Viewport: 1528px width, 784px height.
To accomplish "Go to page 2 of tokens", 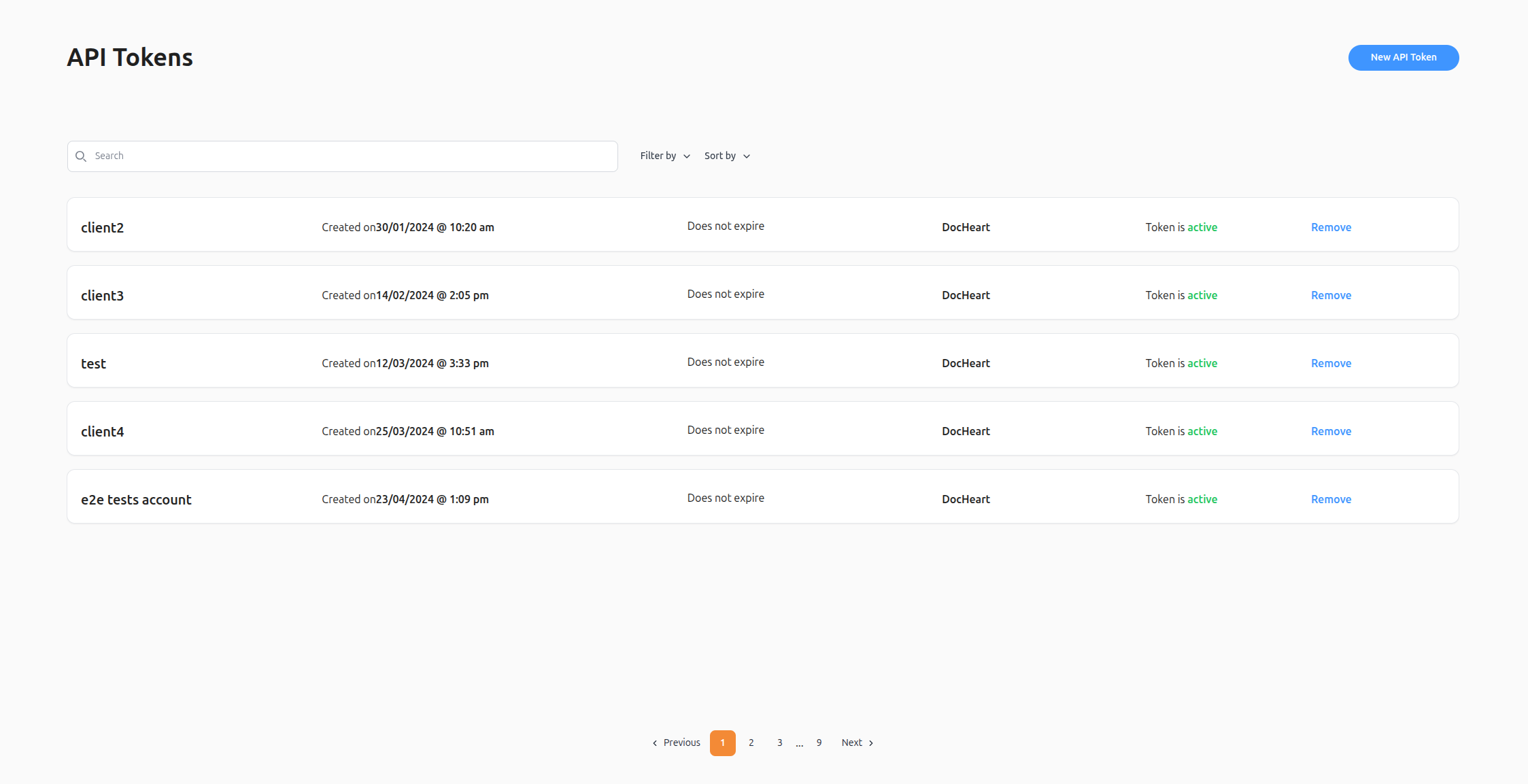I will coord(751,743).
